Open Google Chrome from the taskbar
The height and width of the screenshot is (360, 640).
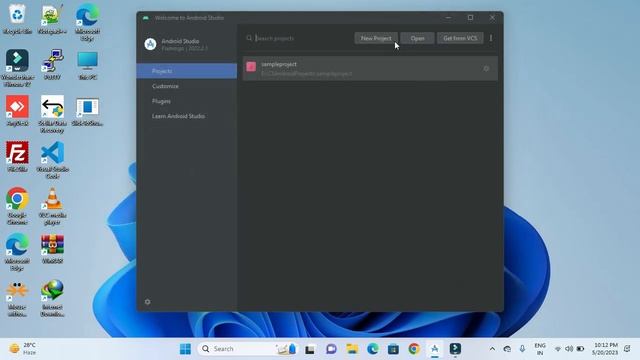point(414,349)
